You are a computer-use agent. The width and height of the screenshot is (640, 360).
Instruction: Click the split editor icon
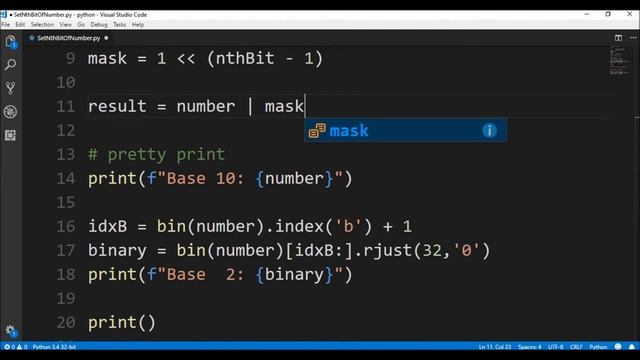pos(618,38)
